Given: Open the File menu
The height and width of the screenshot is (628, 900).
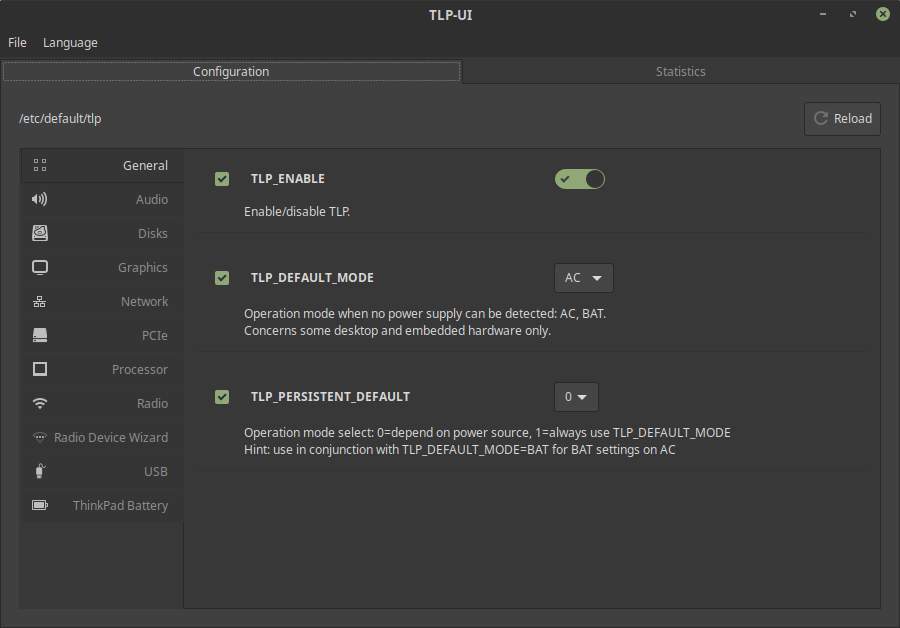Looking at the screenshot, I should (x=17, y=42).
